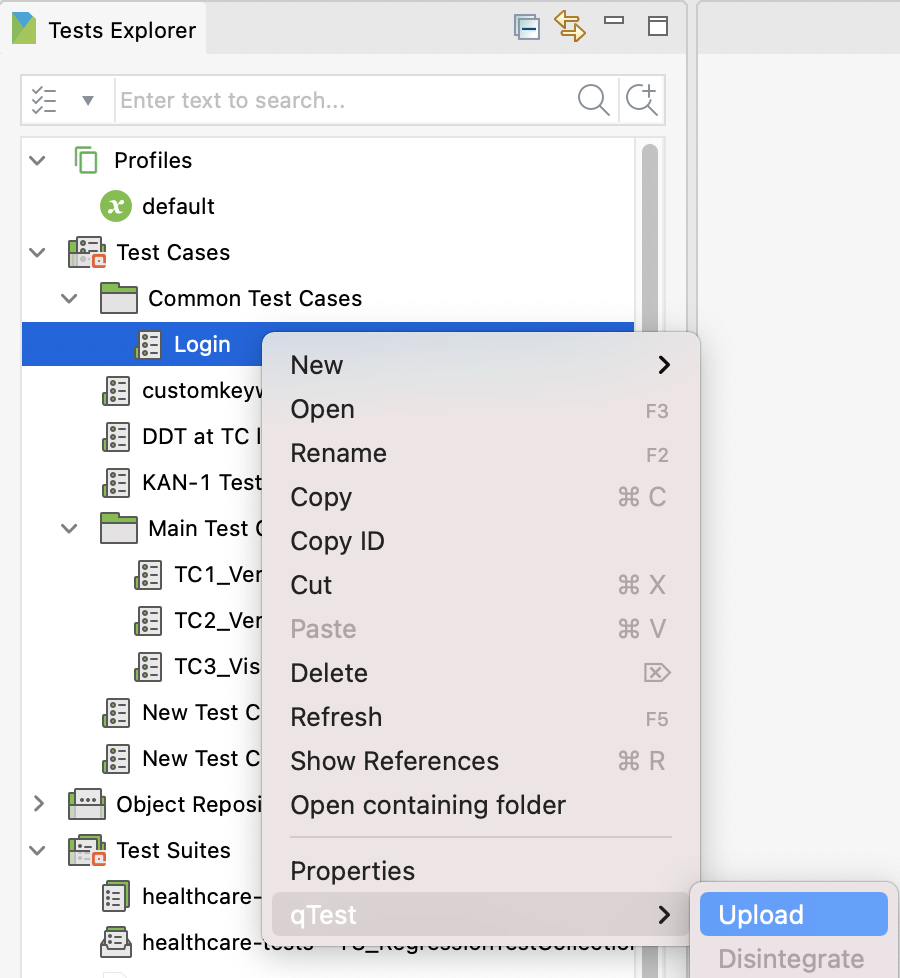Toggle the Link with Editor arrows icon

coord(571,27)
